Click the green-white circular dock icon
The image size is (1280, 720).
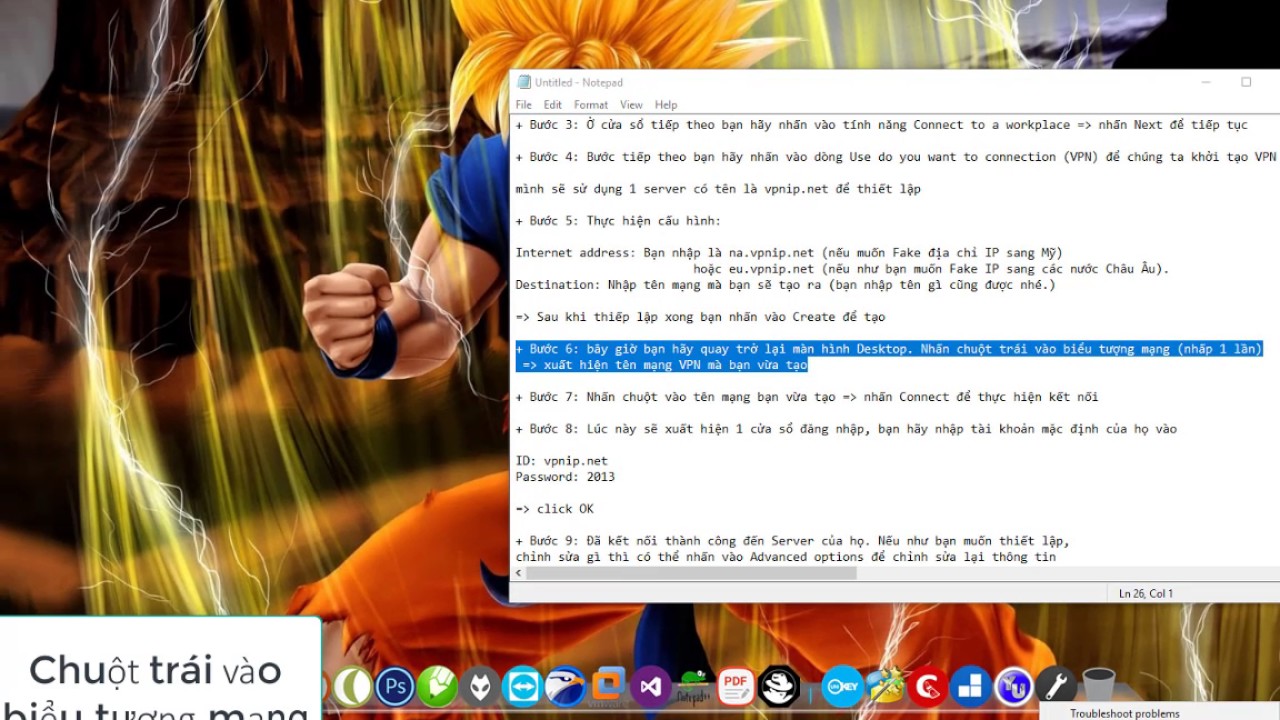coord(353,687)
